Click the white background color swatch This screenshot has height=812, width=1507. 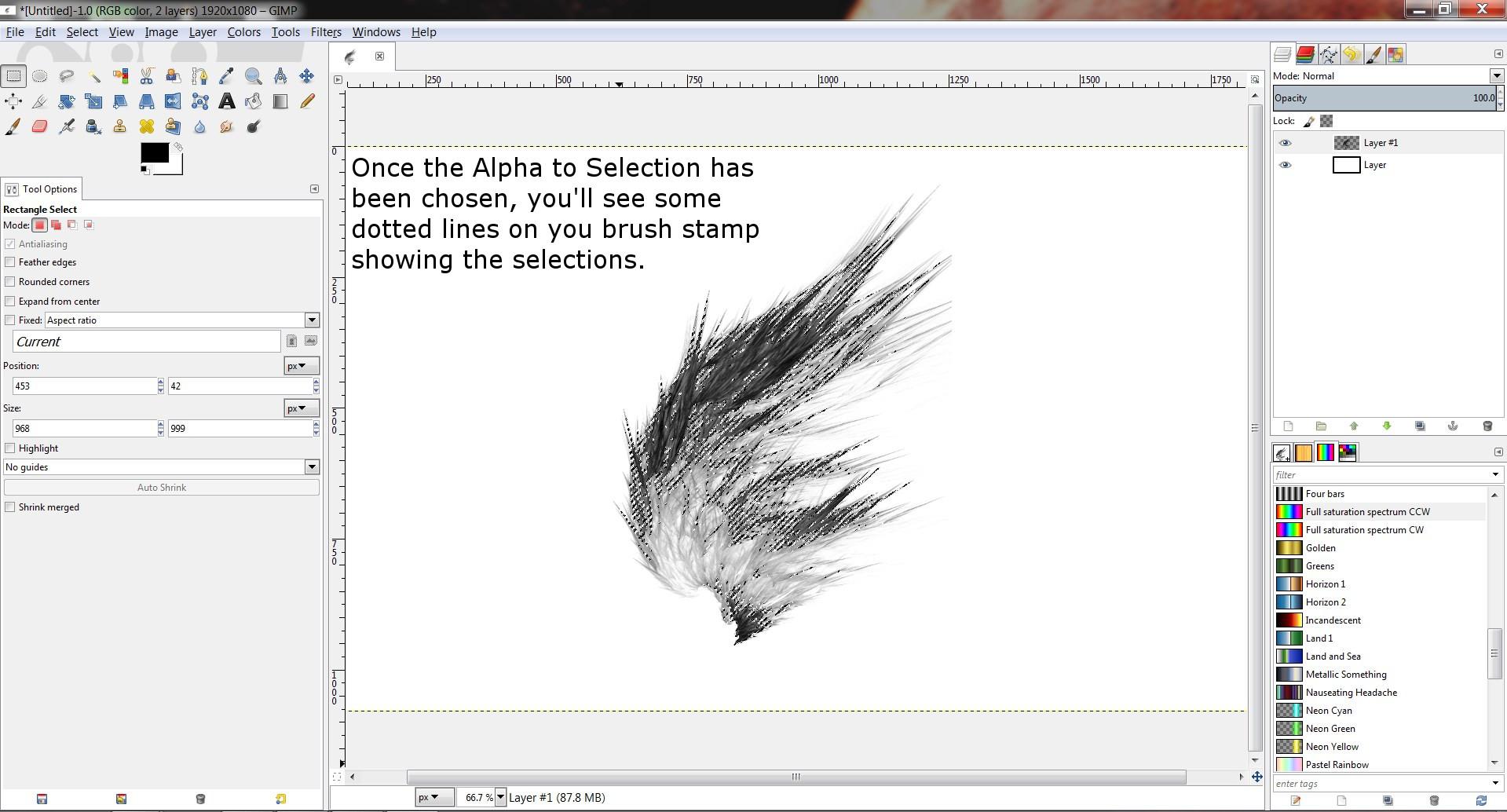click(x=177, y=169)
